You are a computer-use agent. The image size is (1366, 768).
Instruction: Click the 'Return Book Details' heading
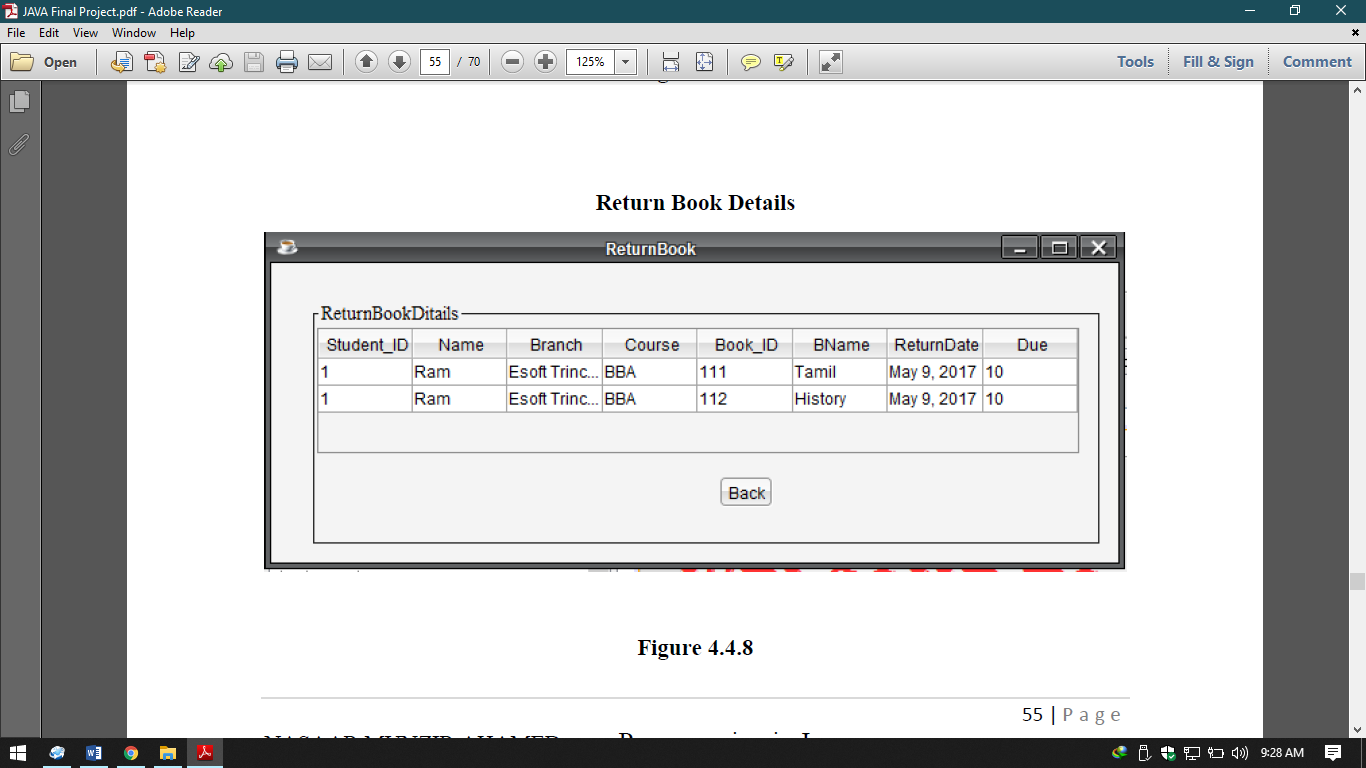pyautogui.click(x=695, y=203)
